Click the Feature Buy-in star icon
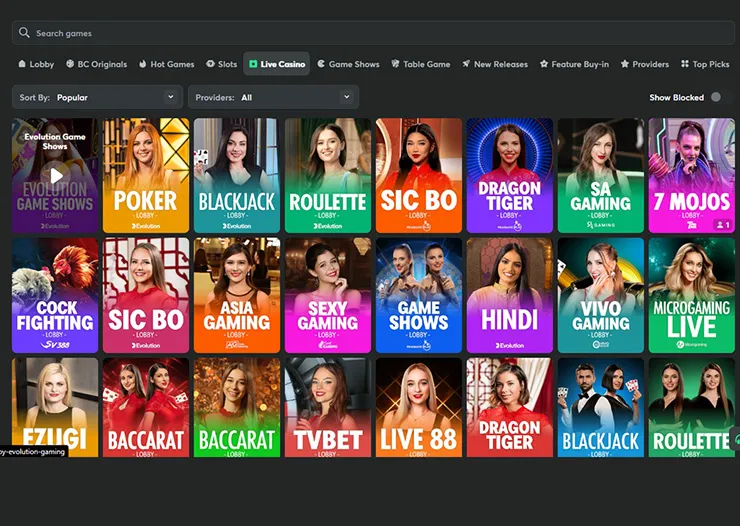The height and width of the screenshot is (526, 740). pyautogui.click(x=544, y=64)
